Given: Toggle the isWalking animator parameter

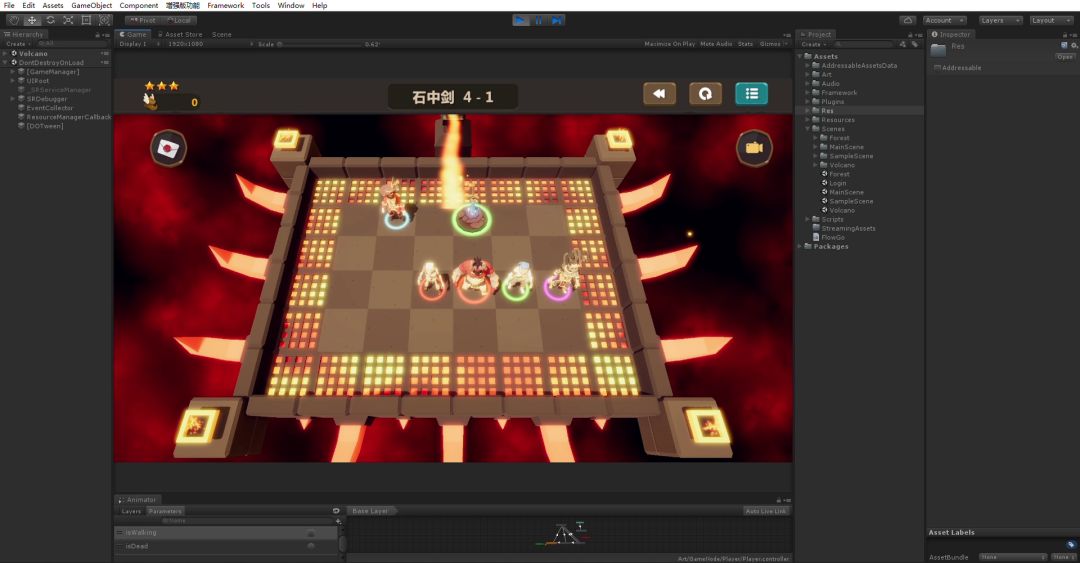Looking at the screenshot, I should coord(311,533).
